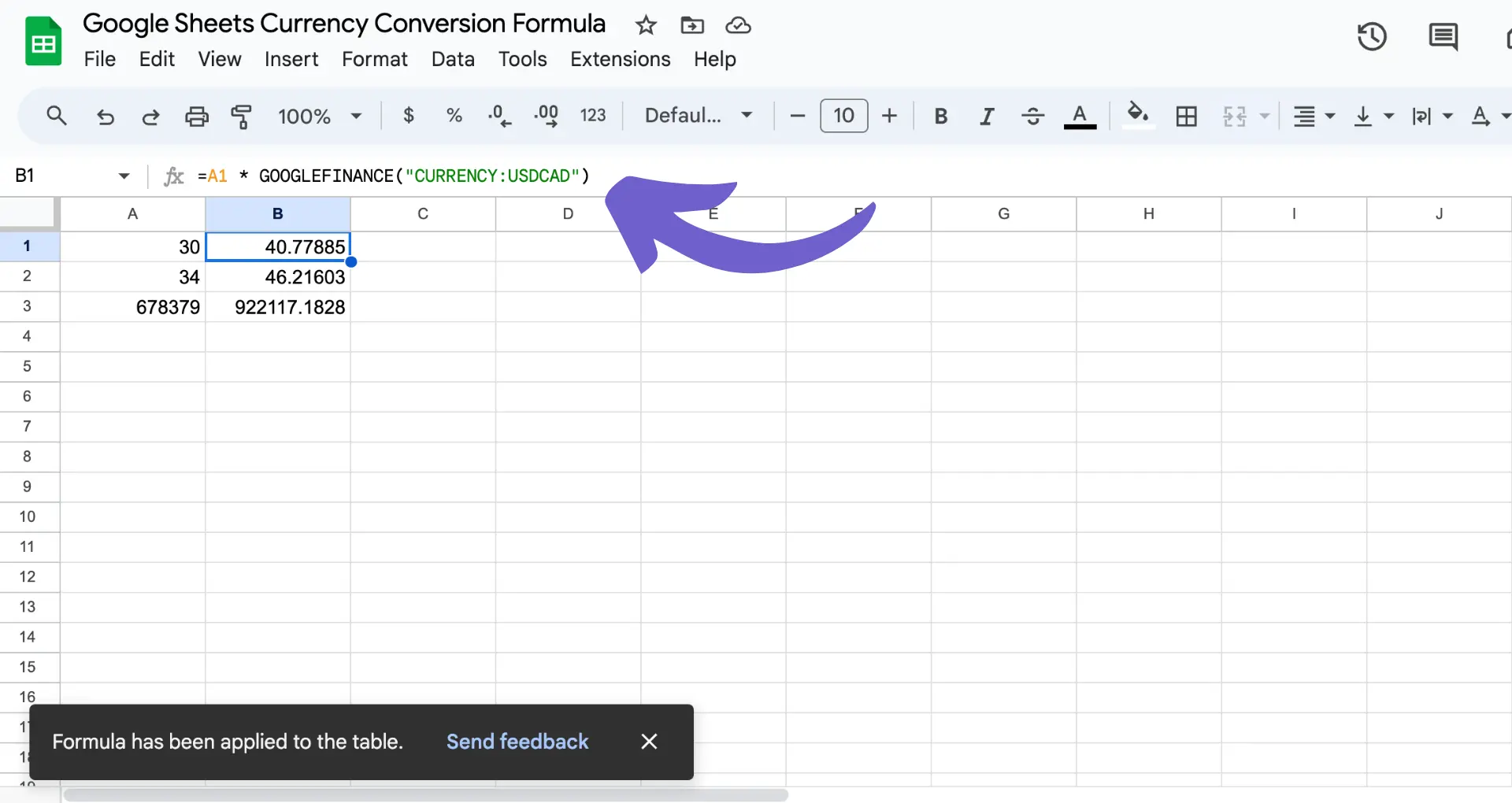The image size is (1512, 803).
Task: Open text wrapping dropdown
Action: pyautogui.click(x=1431, y=117)
